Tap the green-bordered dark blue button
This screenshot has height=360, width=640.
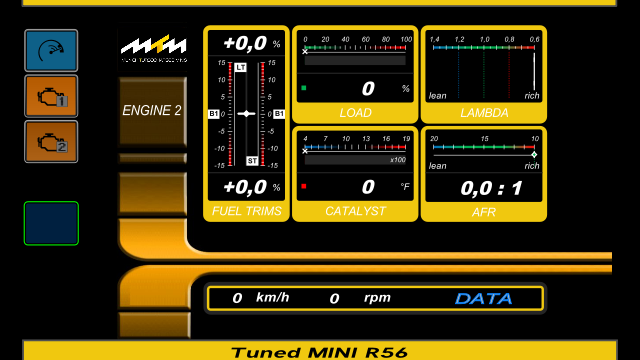[51, 223]
